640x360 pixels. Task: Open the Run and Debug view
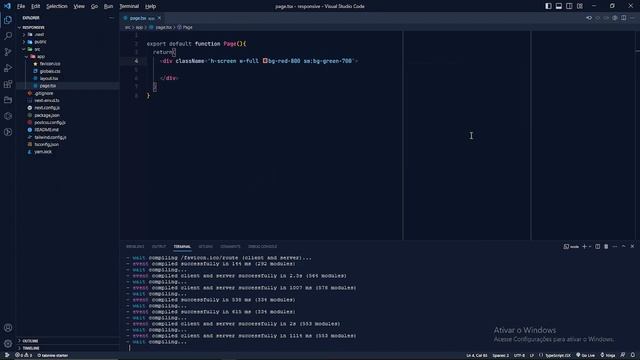[8, 68]
